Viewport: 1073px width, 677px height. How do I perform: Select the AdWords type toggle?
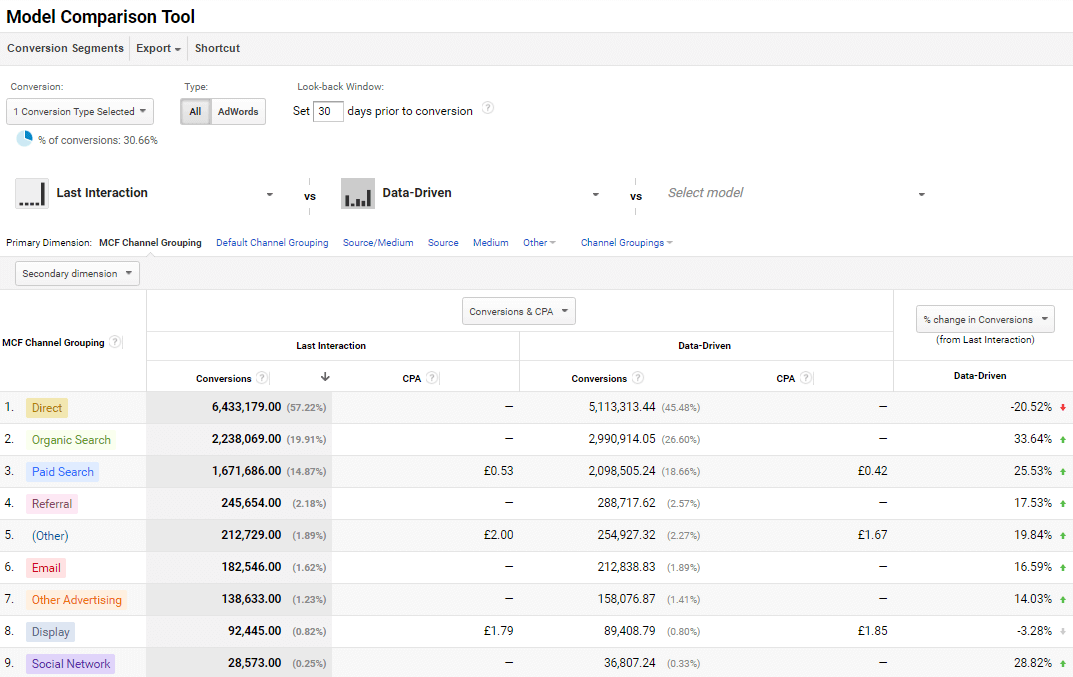(238, 112)
